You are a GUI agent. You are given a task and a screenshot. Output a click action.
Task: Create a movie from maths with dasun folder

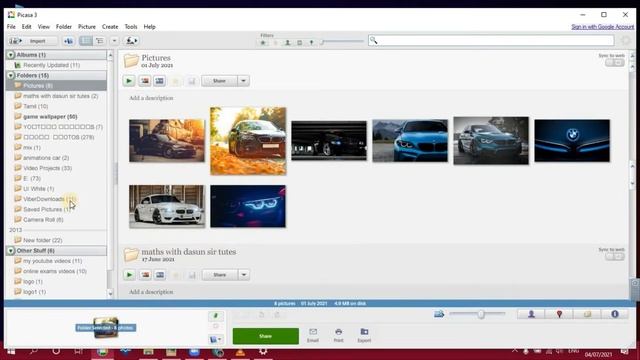160,275
